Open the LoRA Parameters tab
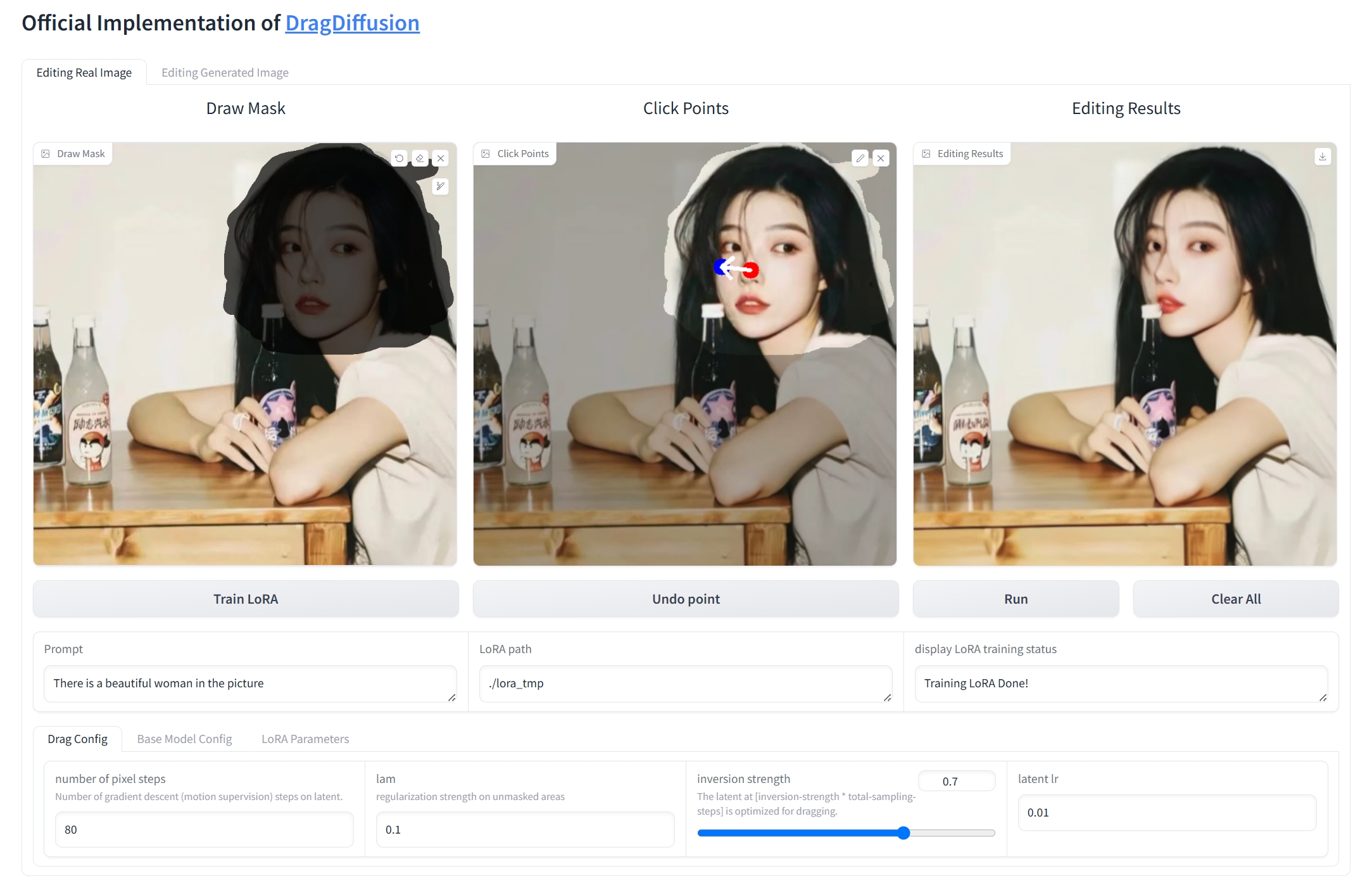Image resolution: width=1372 pixels, height=890 pixels. tap(305, 739)
